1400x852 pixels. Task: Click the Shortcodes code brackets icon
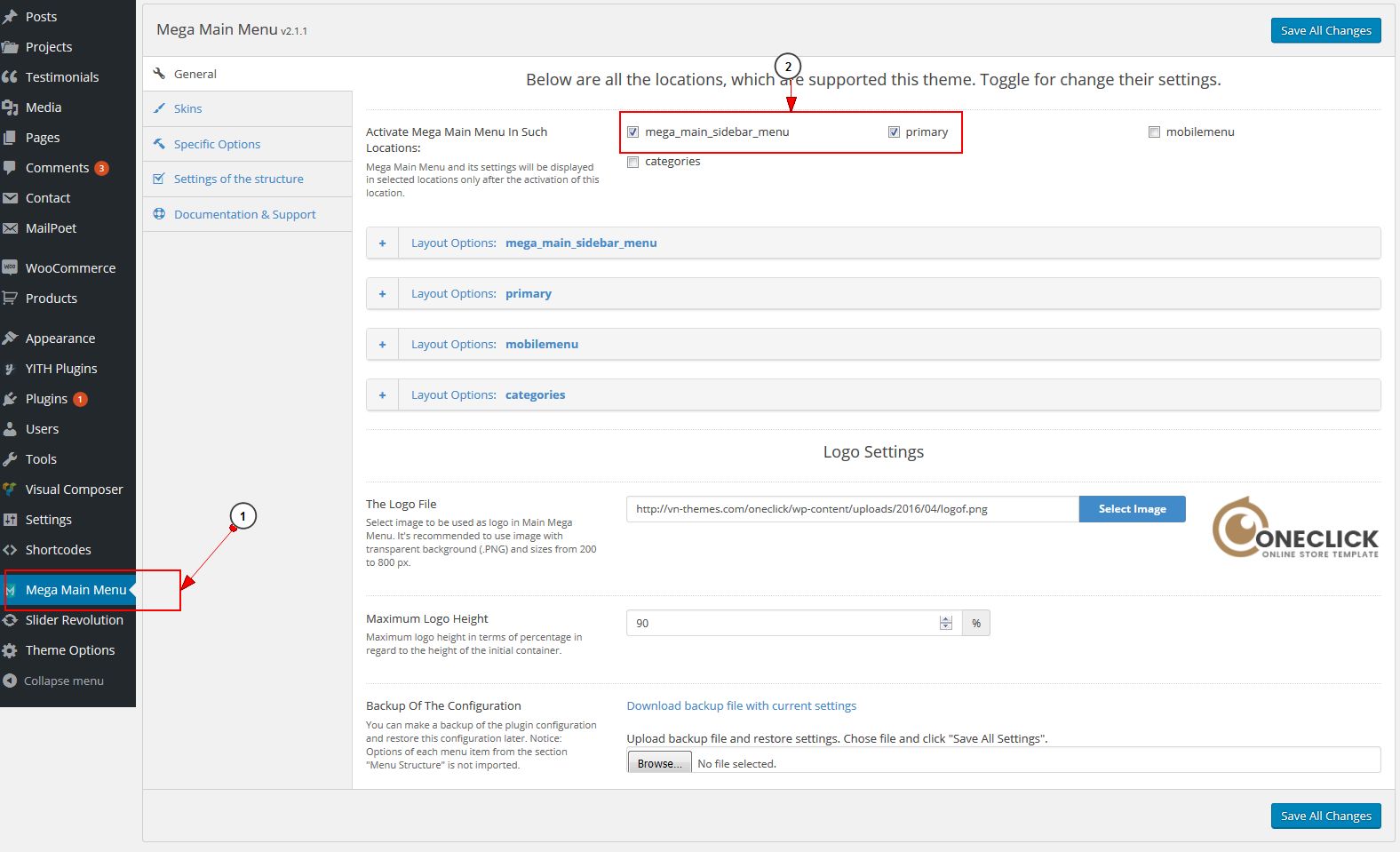pos(10,549)
